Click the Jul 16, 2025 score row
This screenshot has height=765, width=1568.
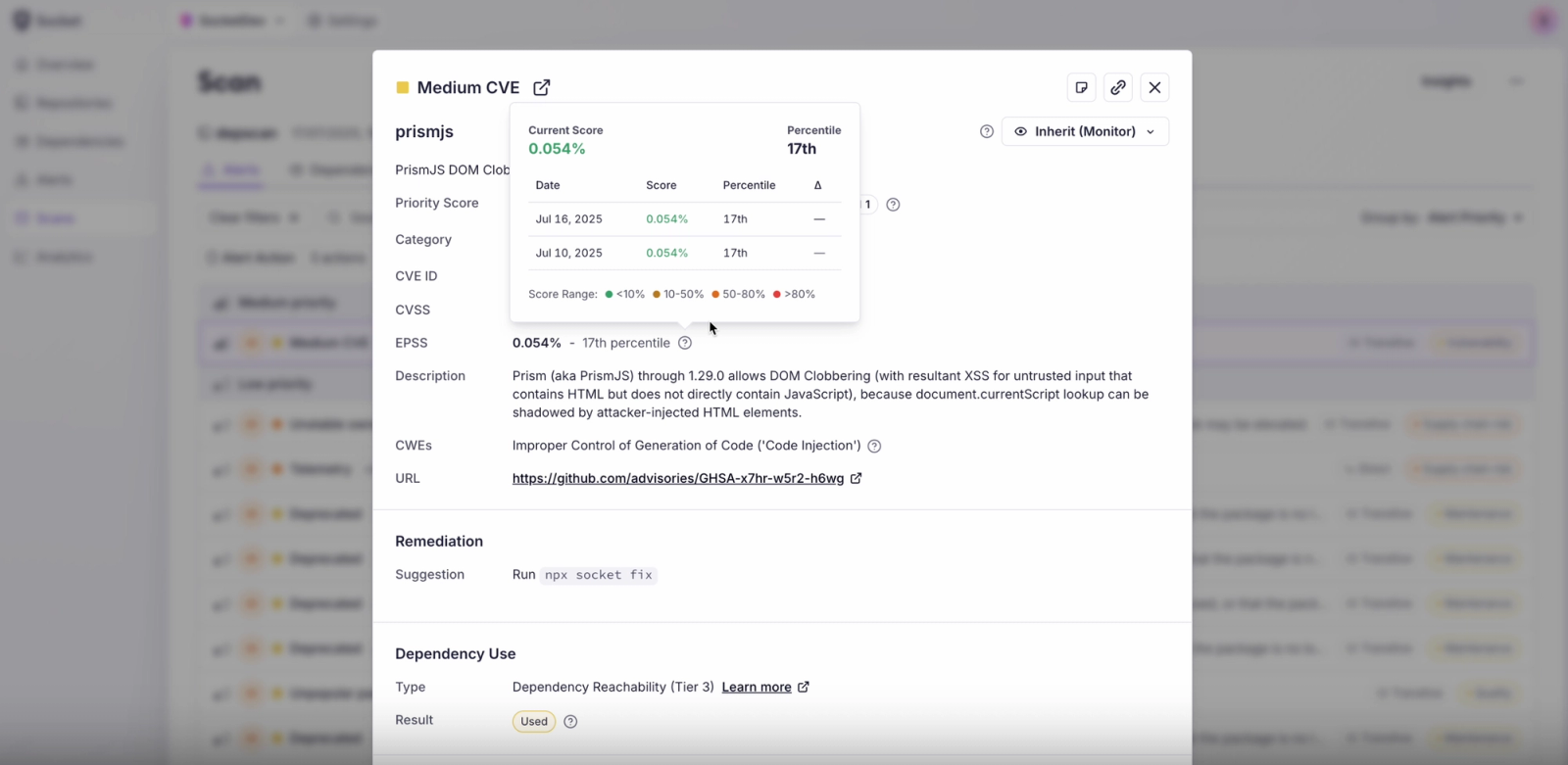coord(685,219)
